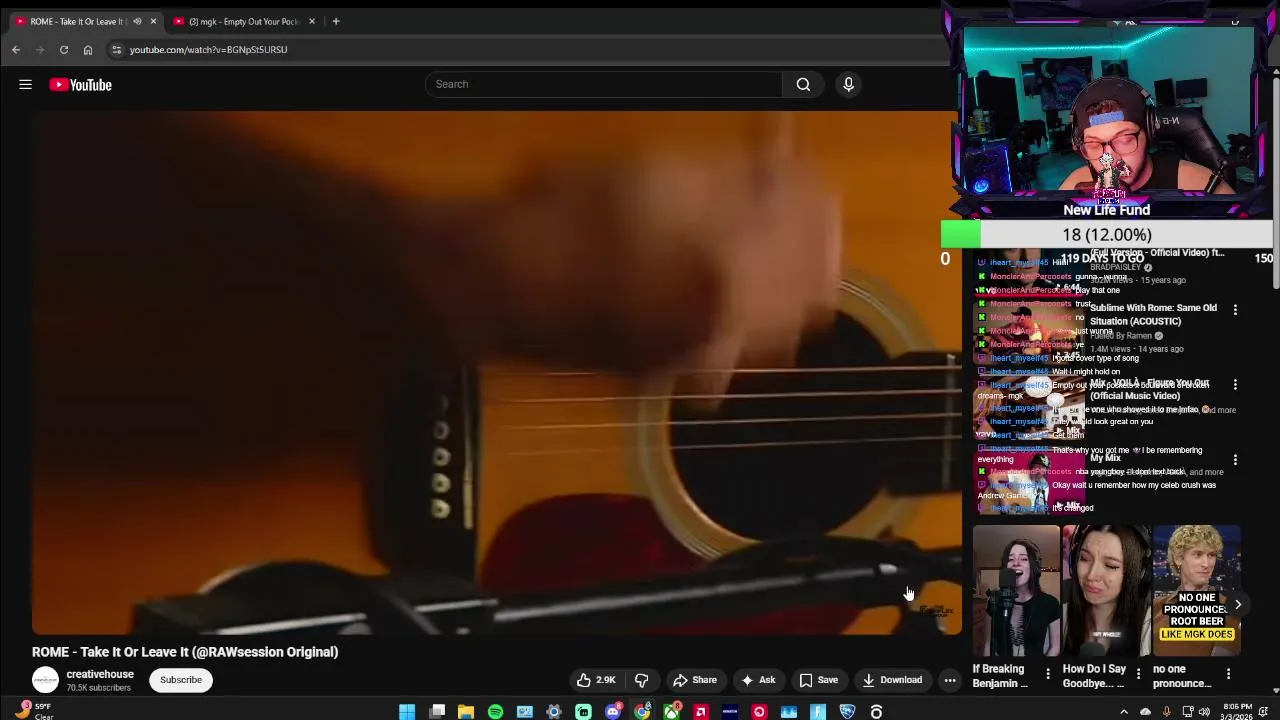The image size is (1280, 720).
Task: Open options for VOILA Figure You Out mix
Action: tap(1235, 385)
